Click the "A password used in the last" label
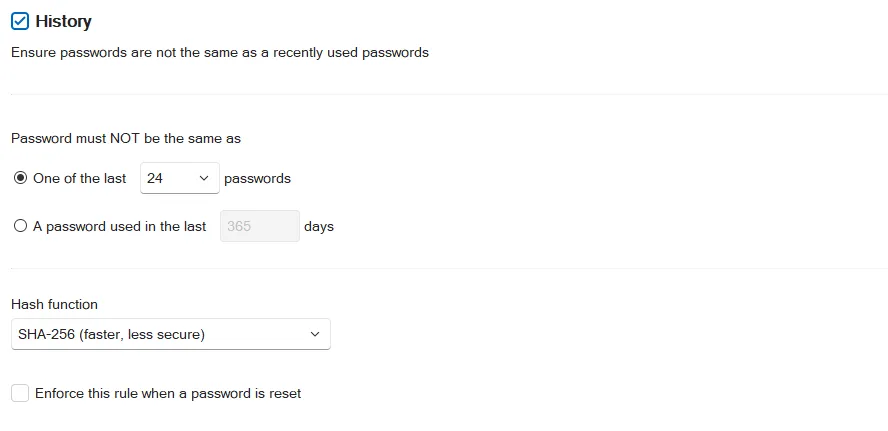This screenshot has width=888, height=431. pos(119,227)
